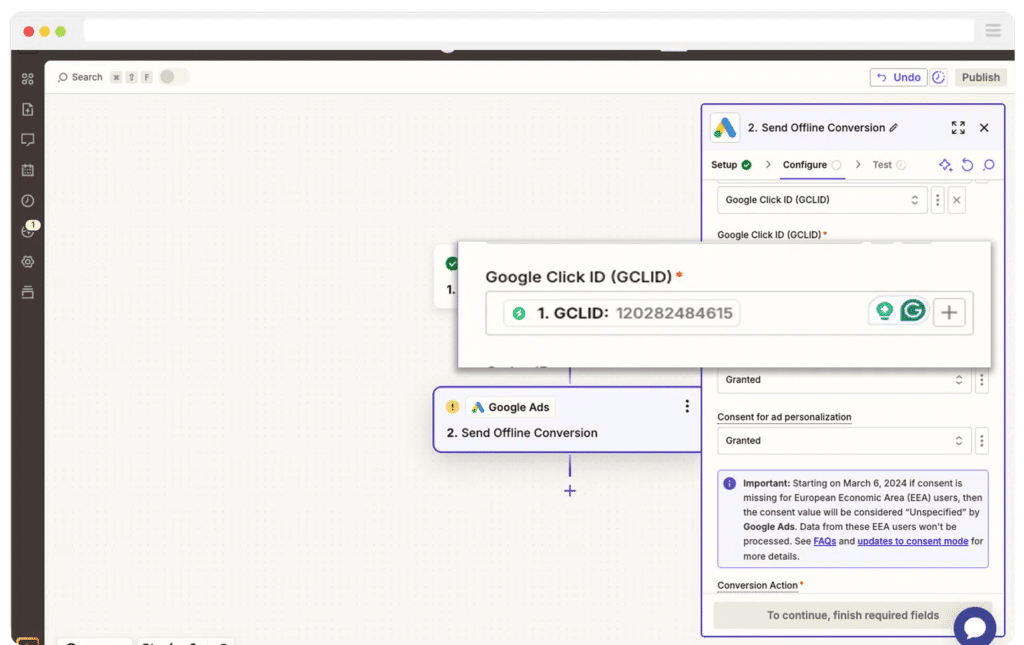
Task: Click the info icon in Important notice
Action: (x=729, y=484)
